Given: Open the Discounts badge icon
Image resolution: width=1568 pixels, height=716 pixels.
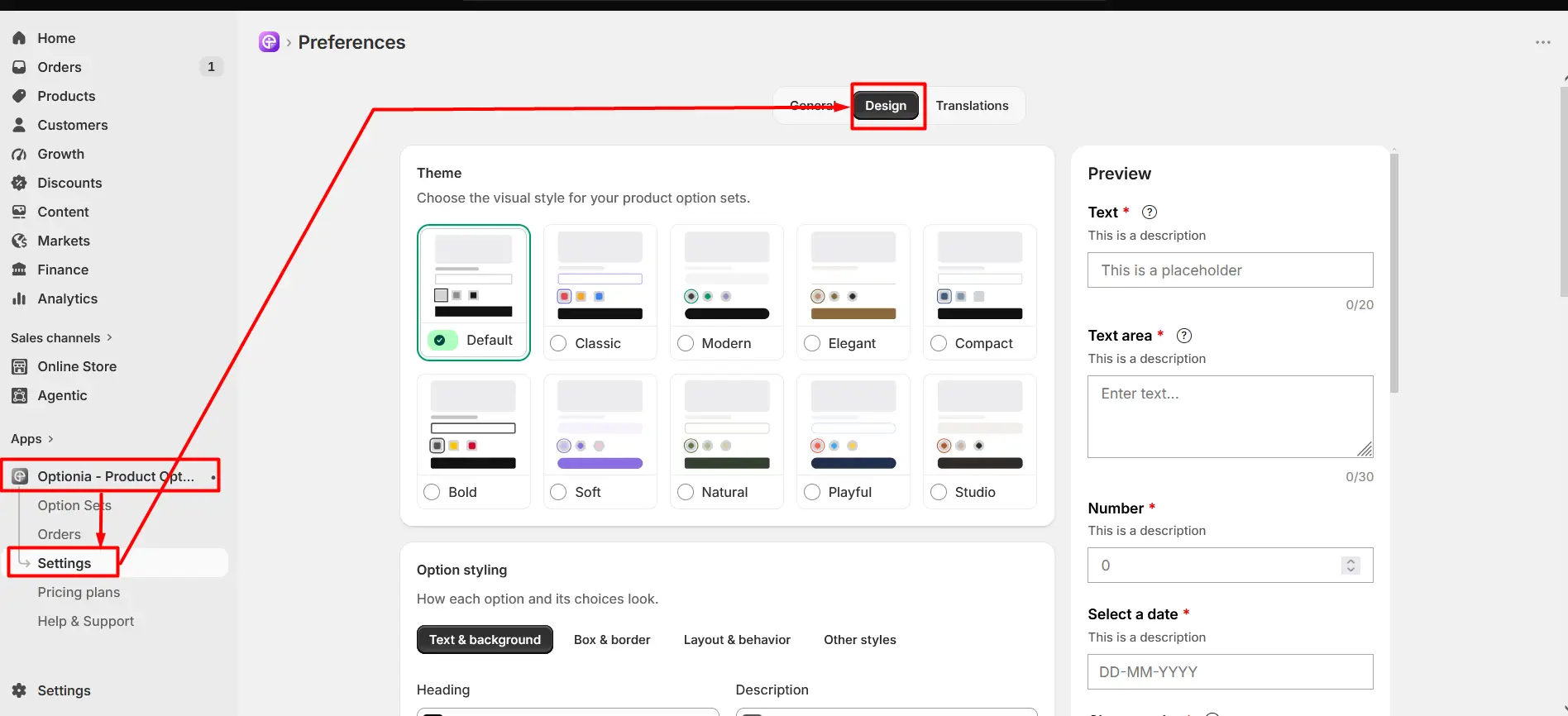Looking at the screenshot, I should point(19,183).
